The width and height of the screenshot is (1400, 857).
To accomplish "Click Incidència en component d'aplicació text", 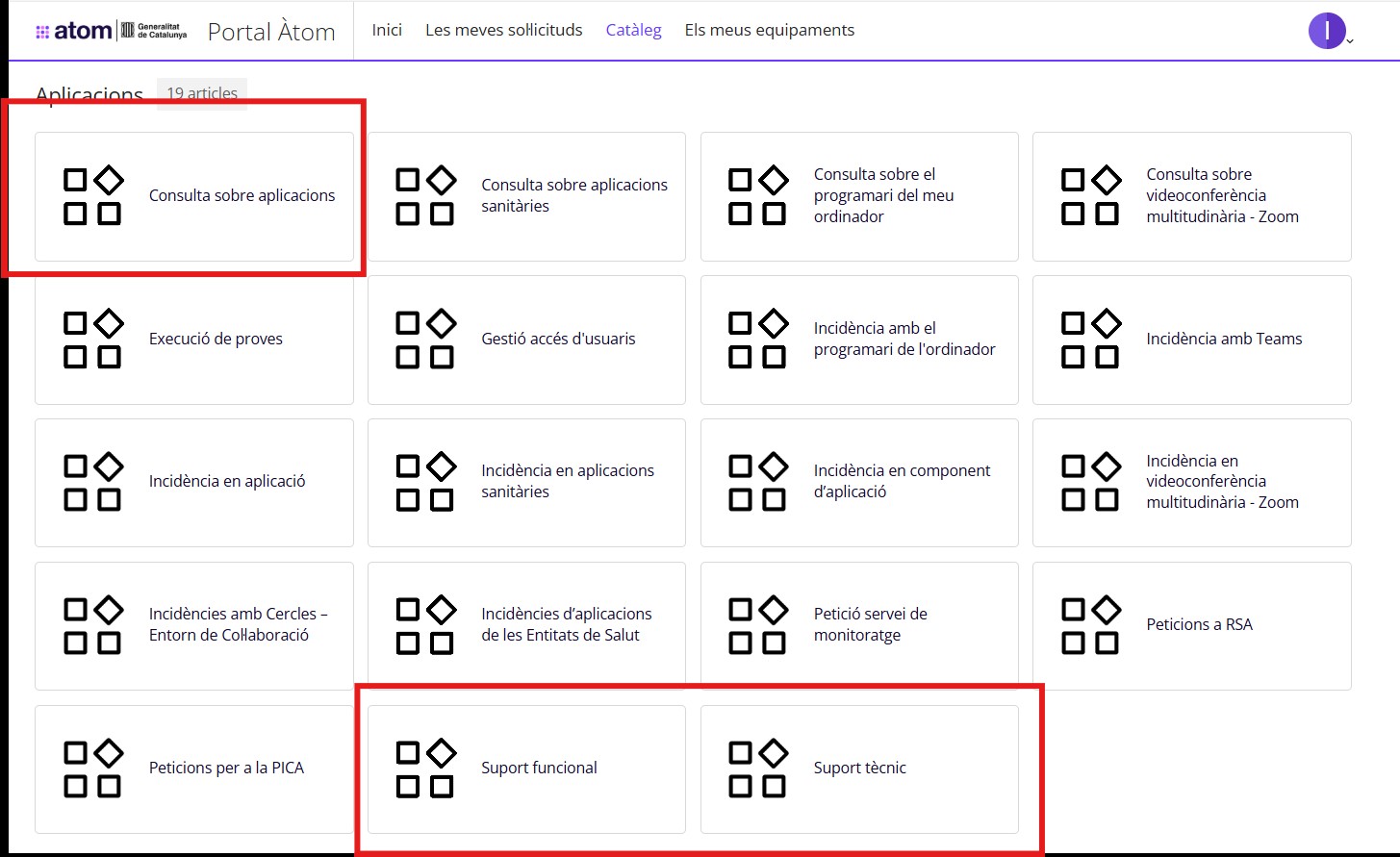I will (902, 481).
